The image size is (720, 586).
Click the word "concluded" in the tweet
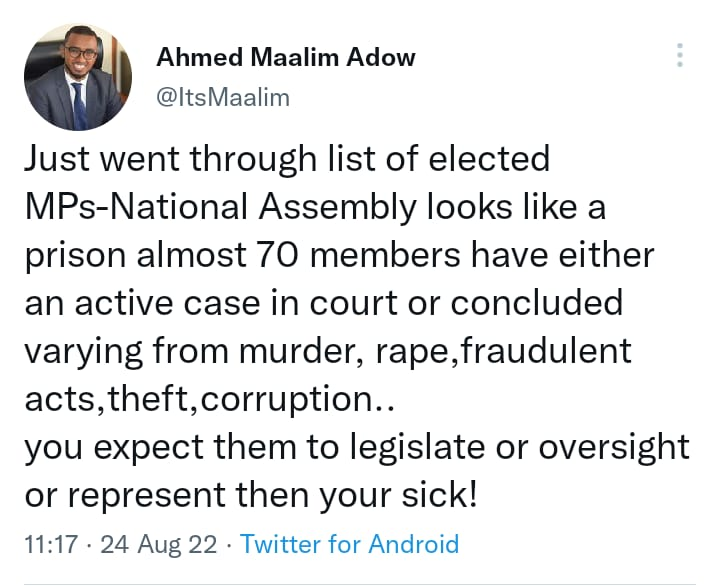click(x=537, y=302)
